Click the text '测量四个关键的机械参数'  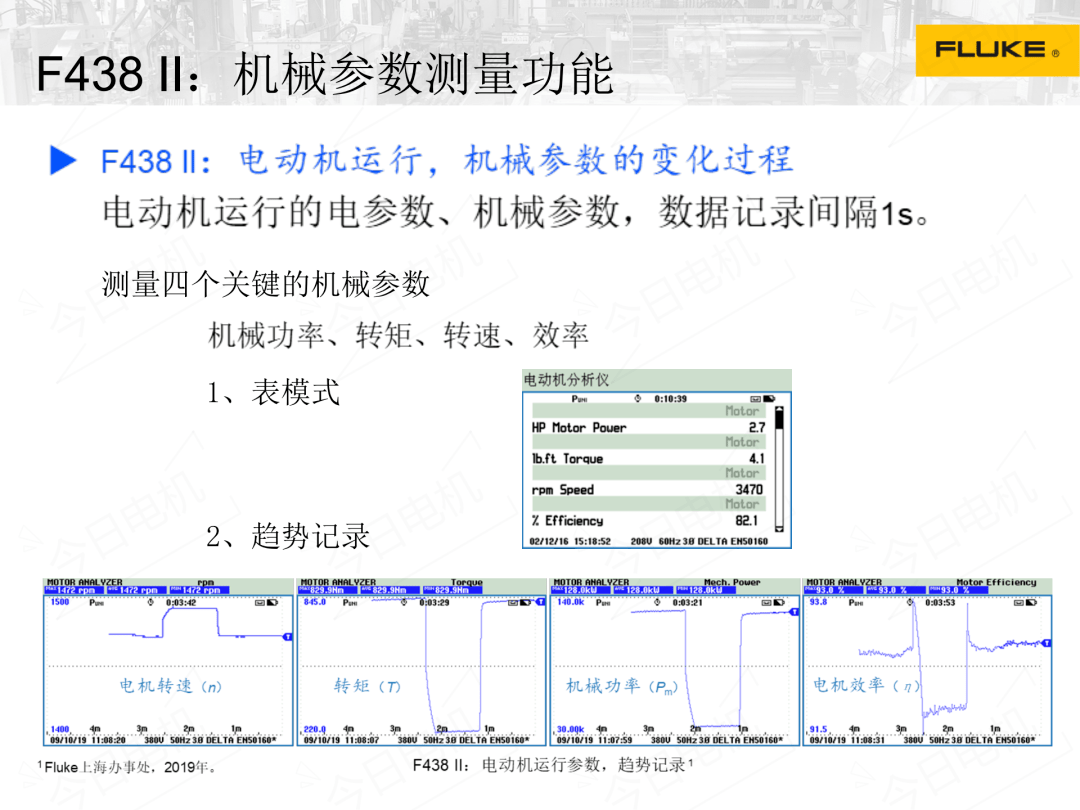(x=266, y=284)
